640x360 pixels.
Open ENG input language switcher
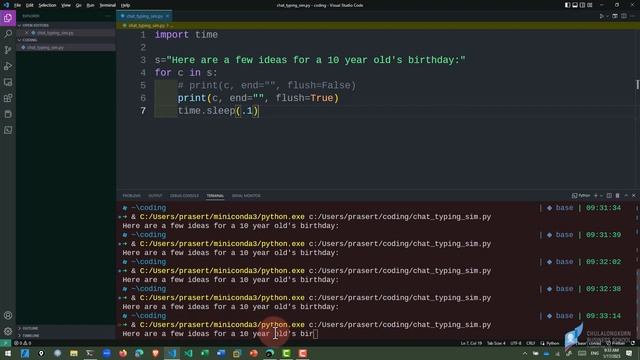click(595, 353)
